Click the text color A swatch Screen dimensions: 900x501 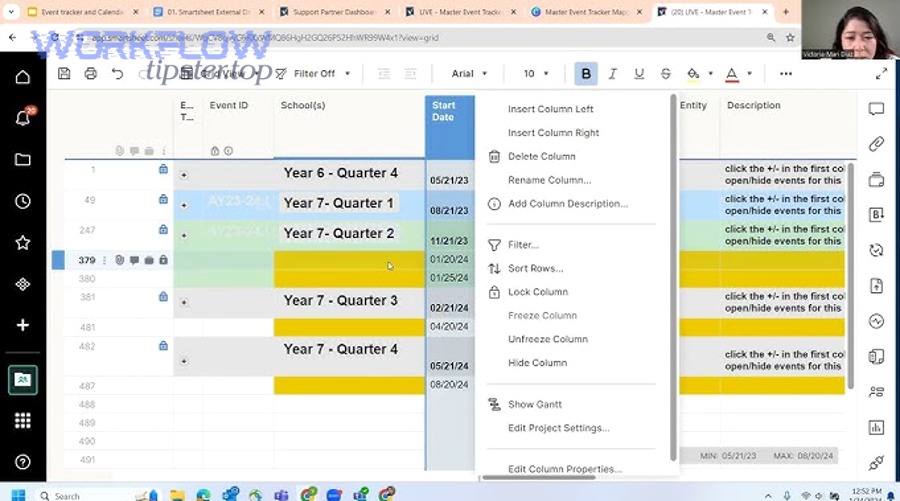pos(732,73)
